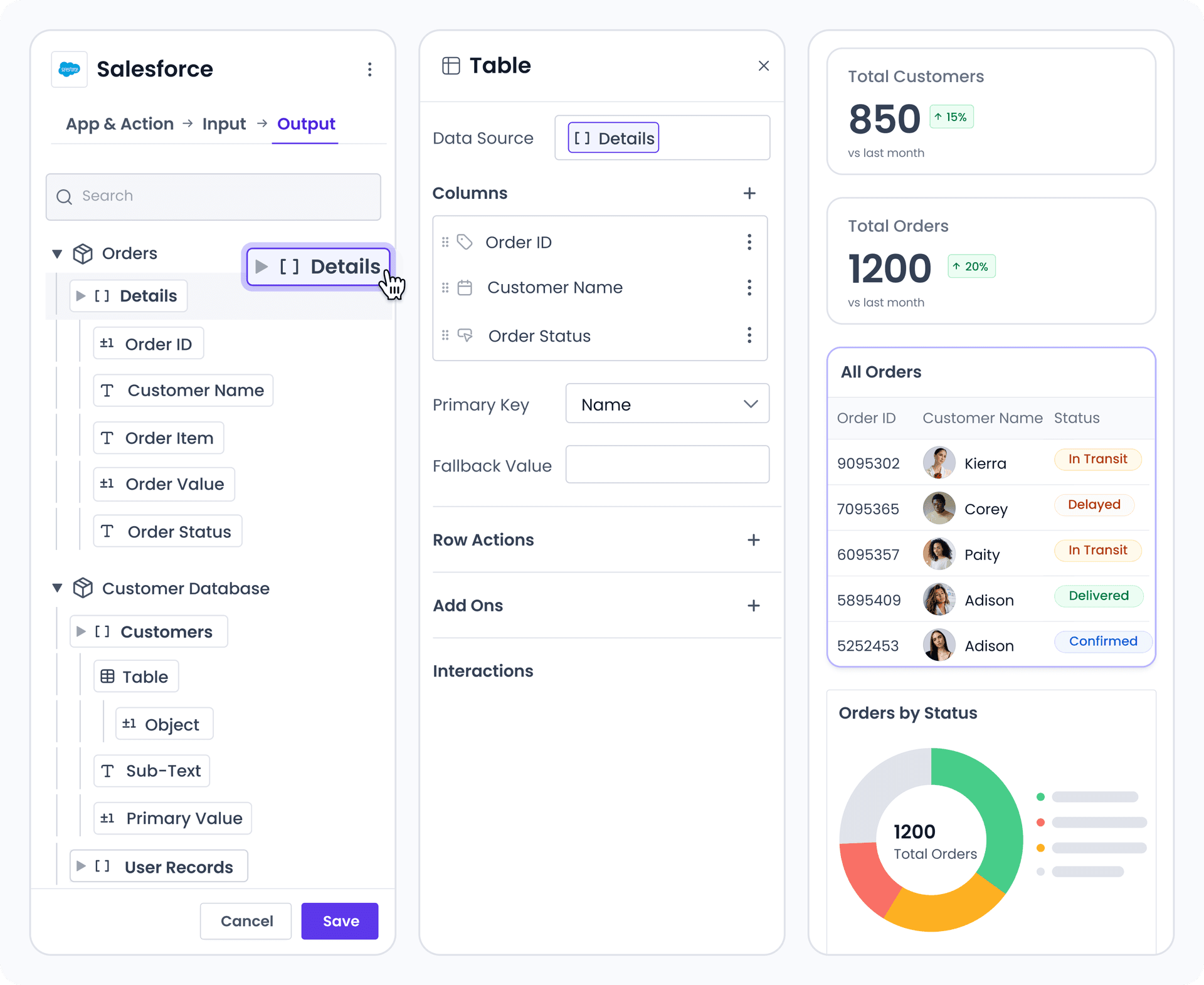This screenshot has height=985, width=1204.
Task: Click the Cancel button
Action: tap(246, 921)
